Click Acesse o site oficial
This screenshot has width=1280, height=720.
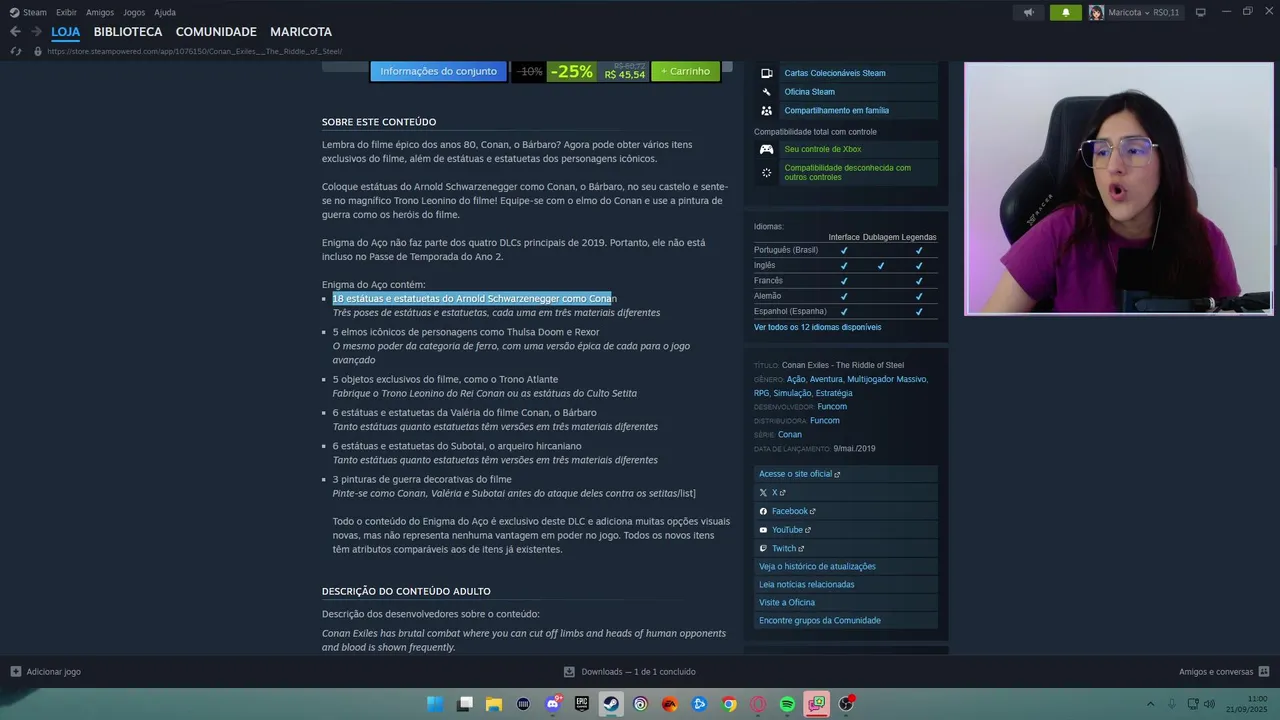[x=846, y=474]
